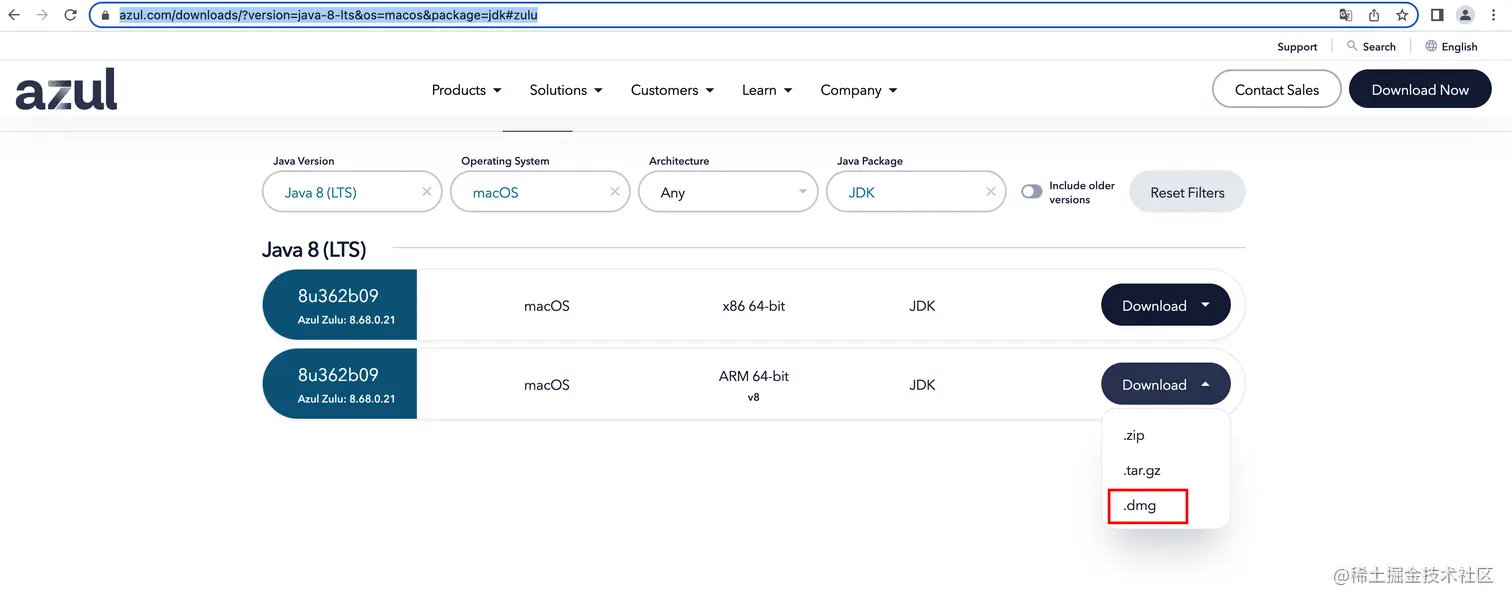1512x604 pixels.
Task: Expand the Company menu
Action: 859,90
